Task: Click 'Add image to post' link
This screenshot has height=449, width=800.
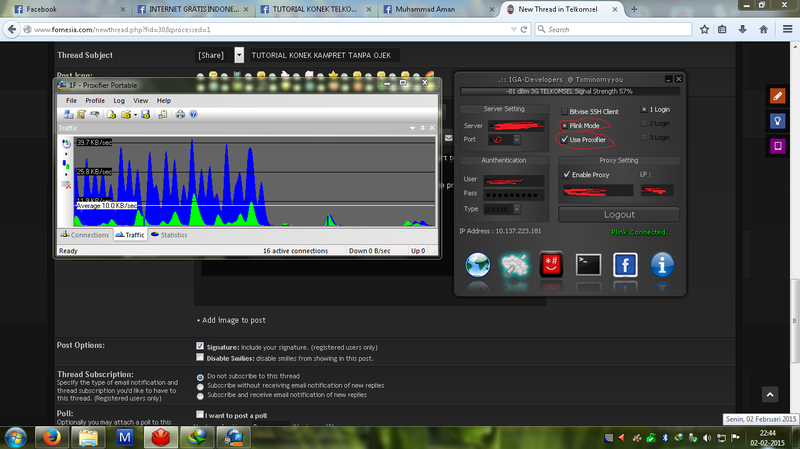Action: (x=234, y=320)
